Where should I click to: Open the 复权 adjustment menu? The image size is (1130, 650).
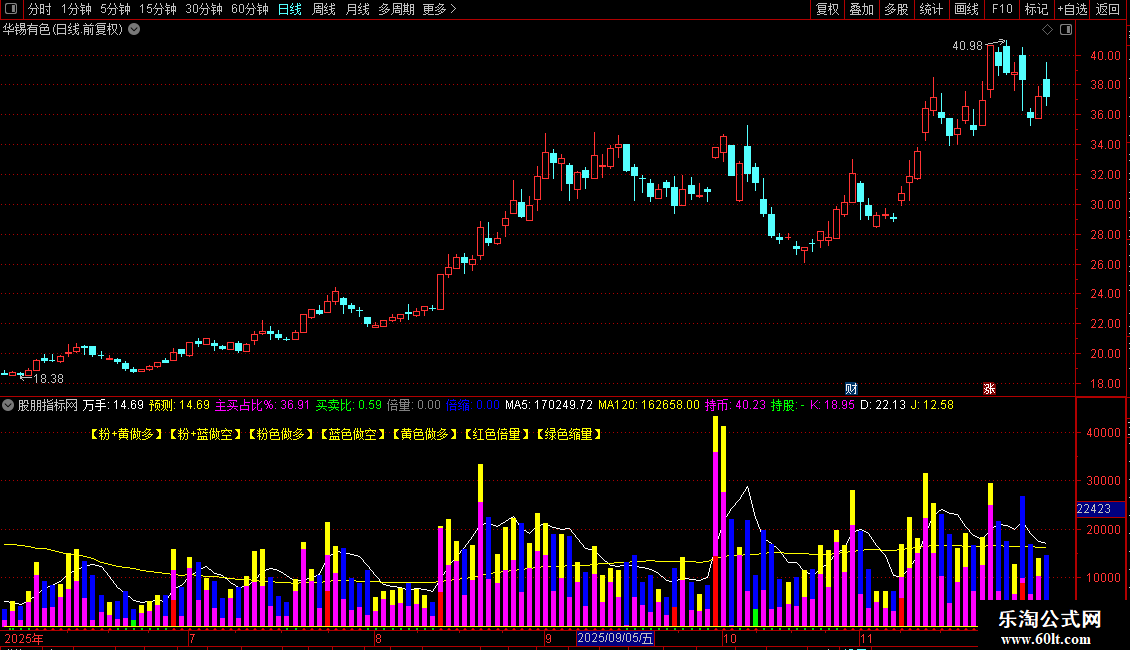(x=827, y=9)
